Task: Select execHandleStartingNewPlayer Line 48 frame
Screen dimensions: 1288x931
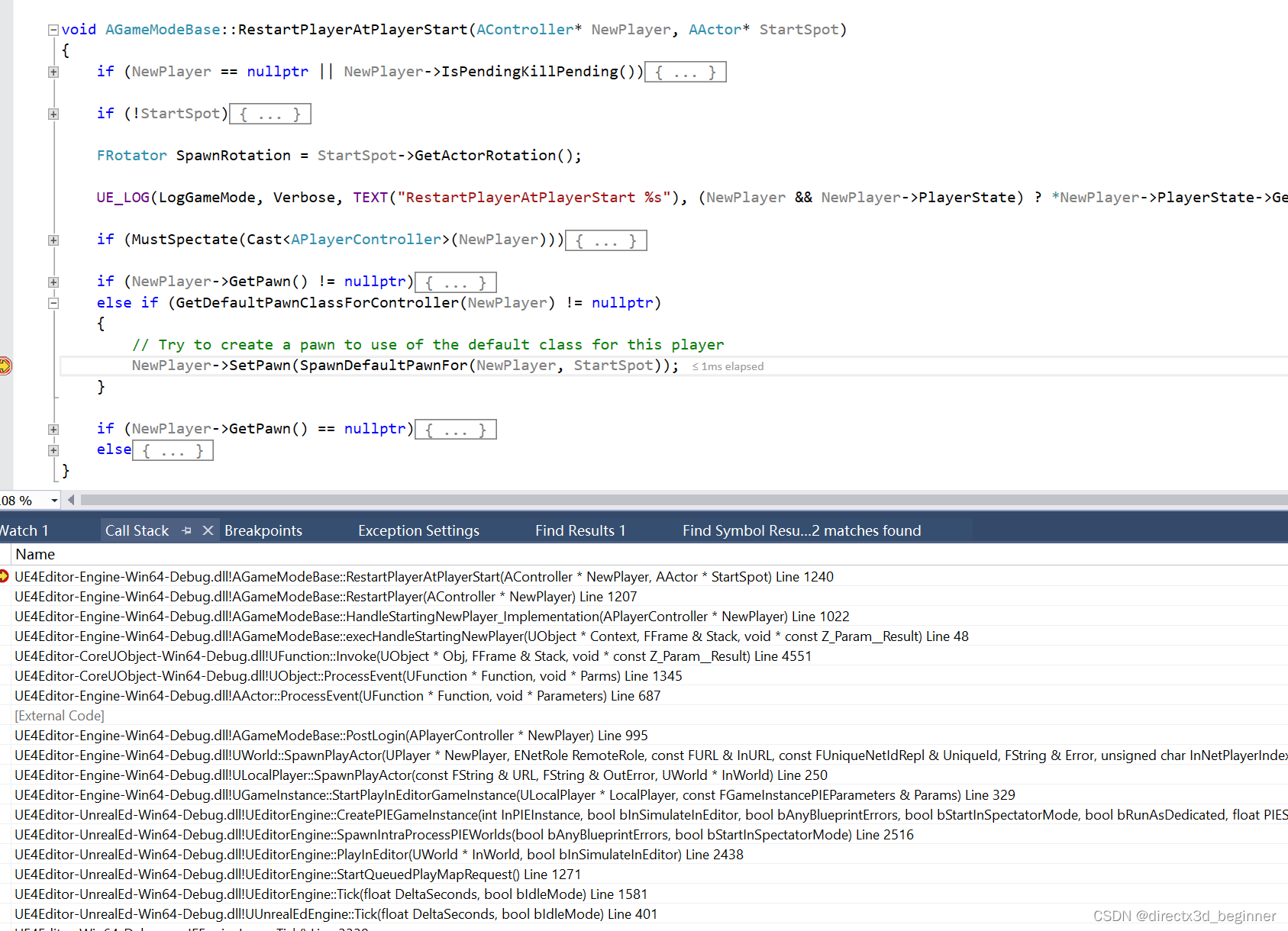Action: 491,636
